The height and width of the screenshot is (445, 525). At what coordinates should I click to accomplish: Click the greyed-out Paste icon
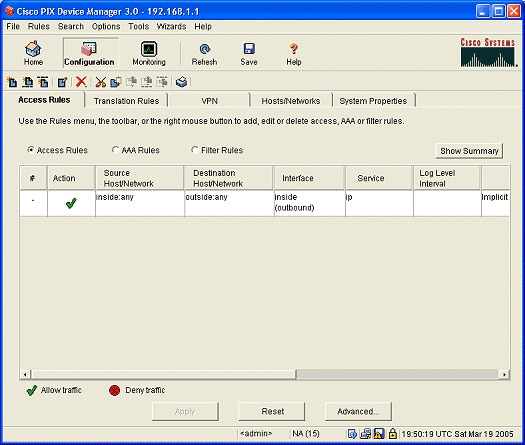pos(131,82)
